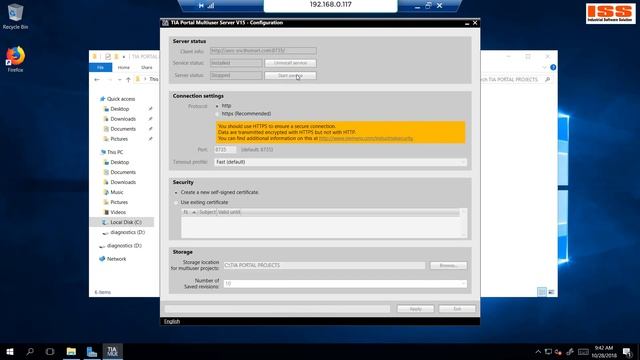Click the Start service button
Viewport: 640px width, 360px height.
[290, 76]
